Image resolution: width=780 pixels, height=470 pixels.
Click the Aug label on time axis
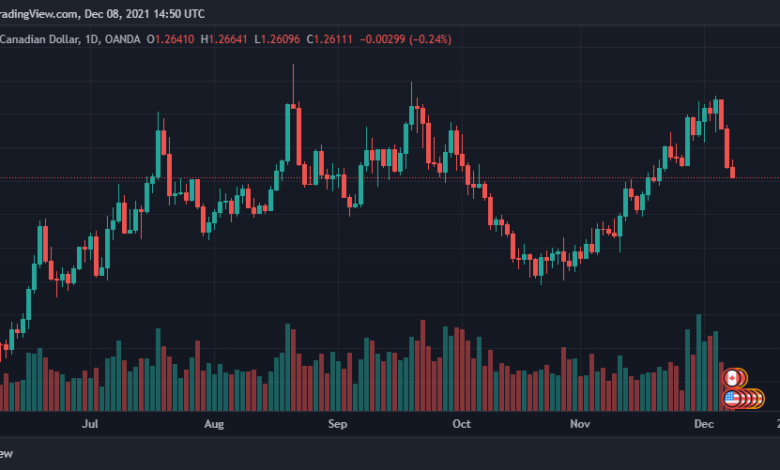tap(214, 424)
